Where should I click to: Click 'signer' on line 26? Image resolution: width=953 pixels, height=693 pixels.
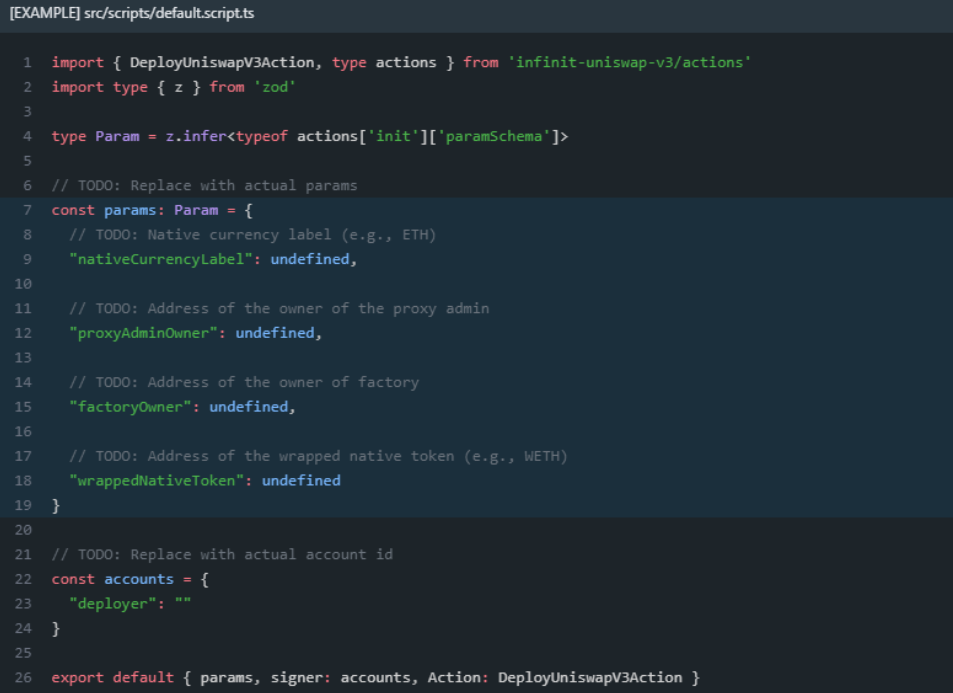pos(297,678)
